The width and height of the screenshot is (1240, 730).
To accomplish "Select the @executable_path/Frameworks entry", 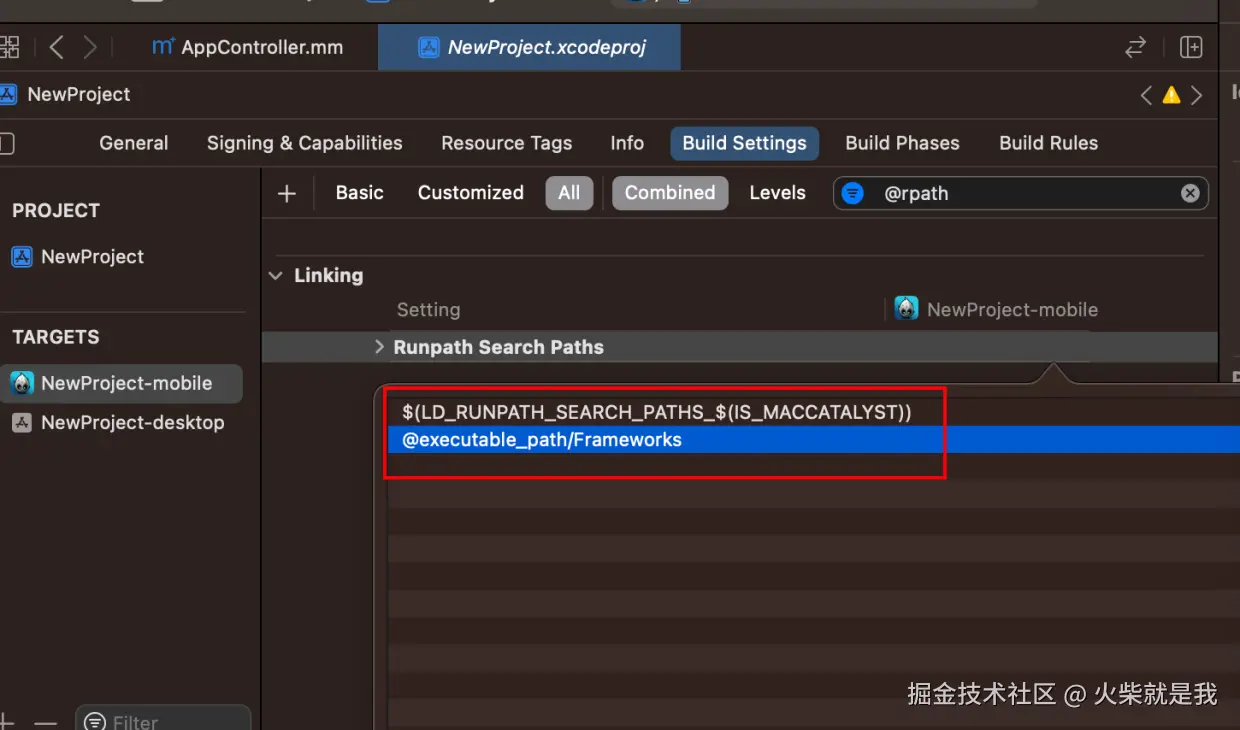I will point(812,439).
